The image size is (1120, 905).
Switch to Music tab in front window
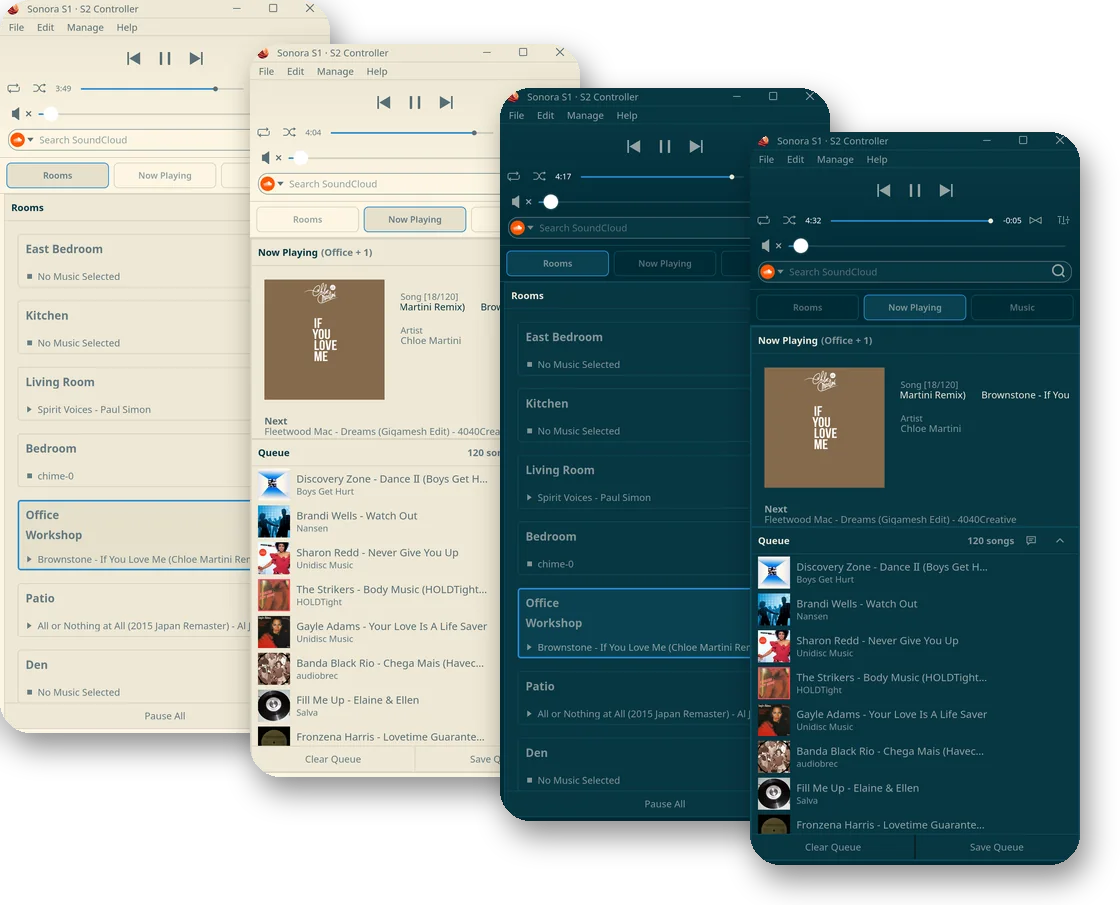[1021, 307]
